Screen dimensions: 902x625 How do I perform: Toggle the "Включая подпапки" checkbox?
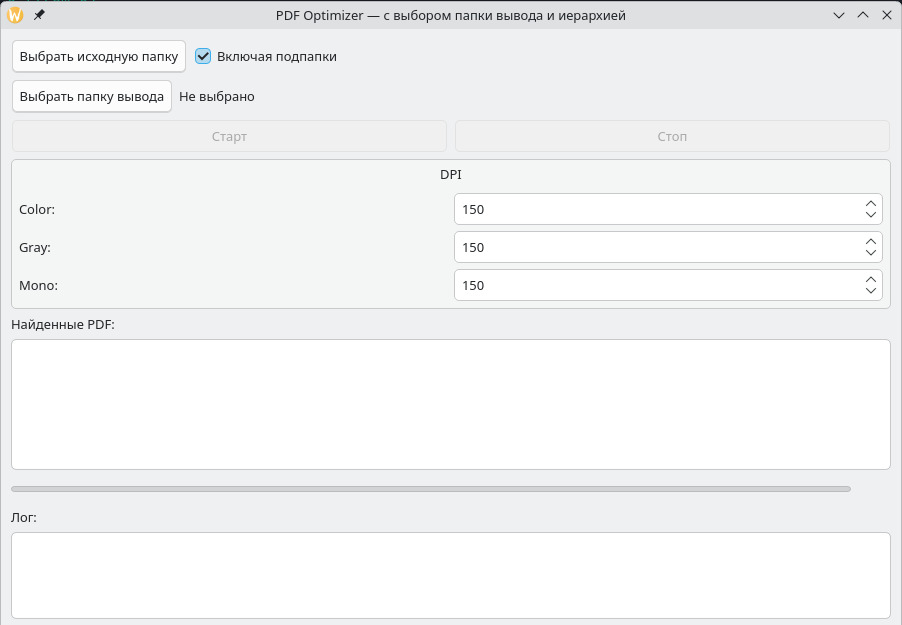(x=203, y=57)
